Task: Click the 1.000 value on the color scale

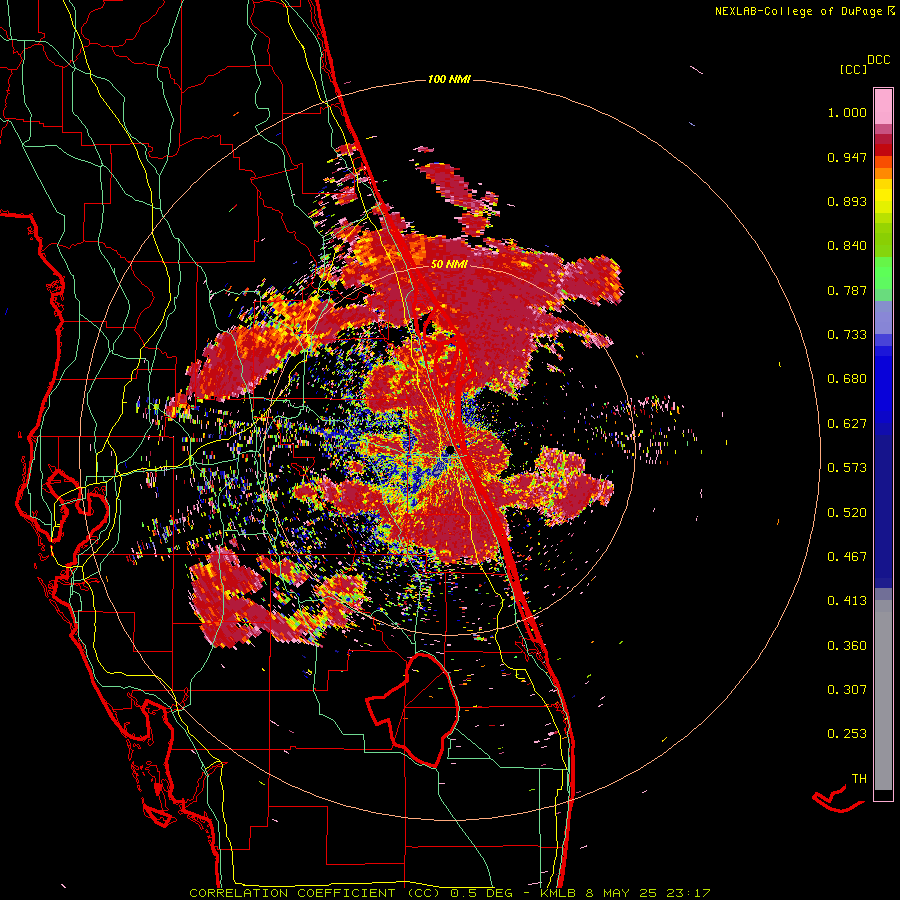Action: (x=847, y=112)
